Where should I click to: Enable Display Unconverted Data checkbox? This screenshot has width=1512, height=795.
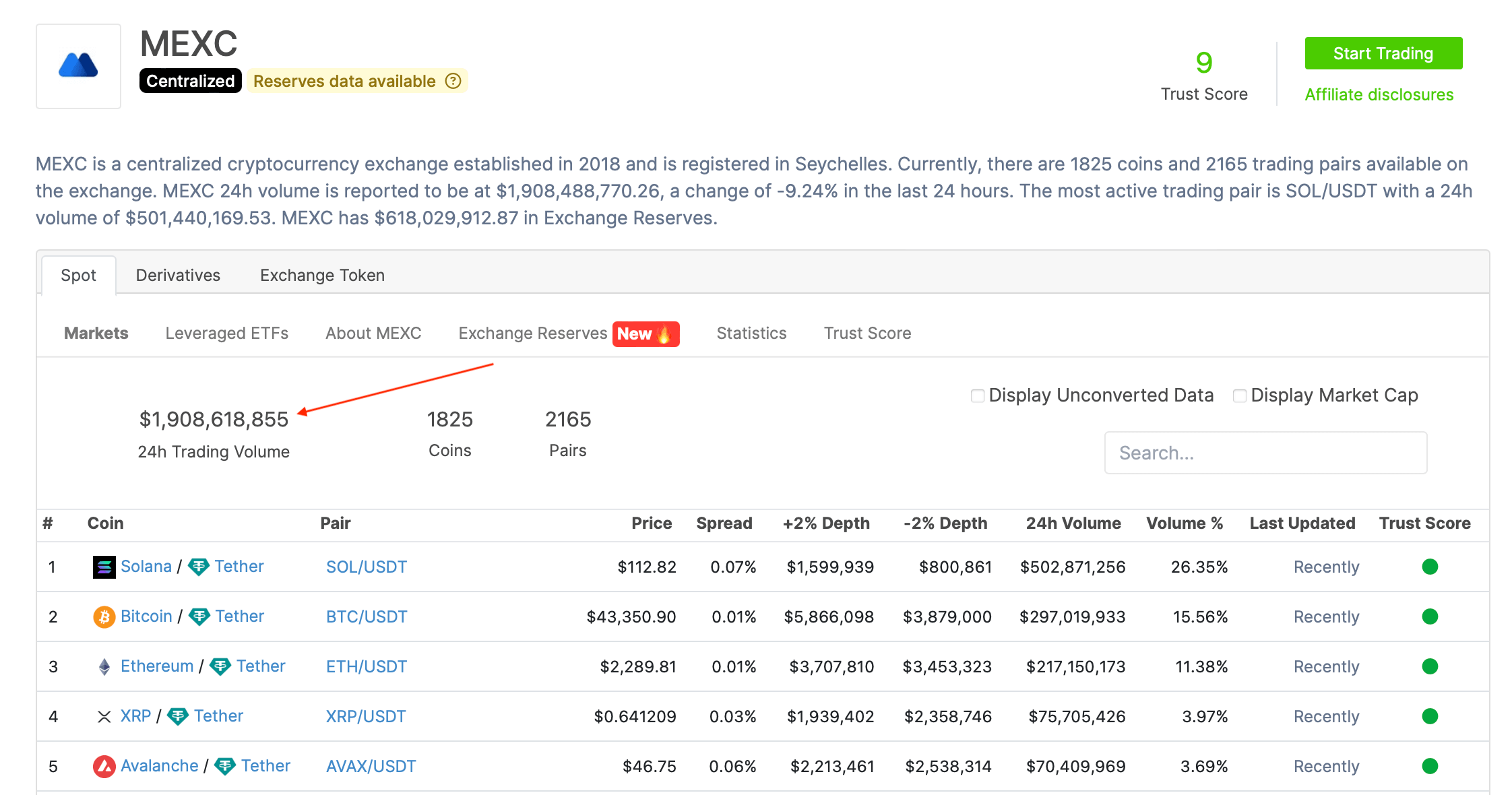pos(977,395)
